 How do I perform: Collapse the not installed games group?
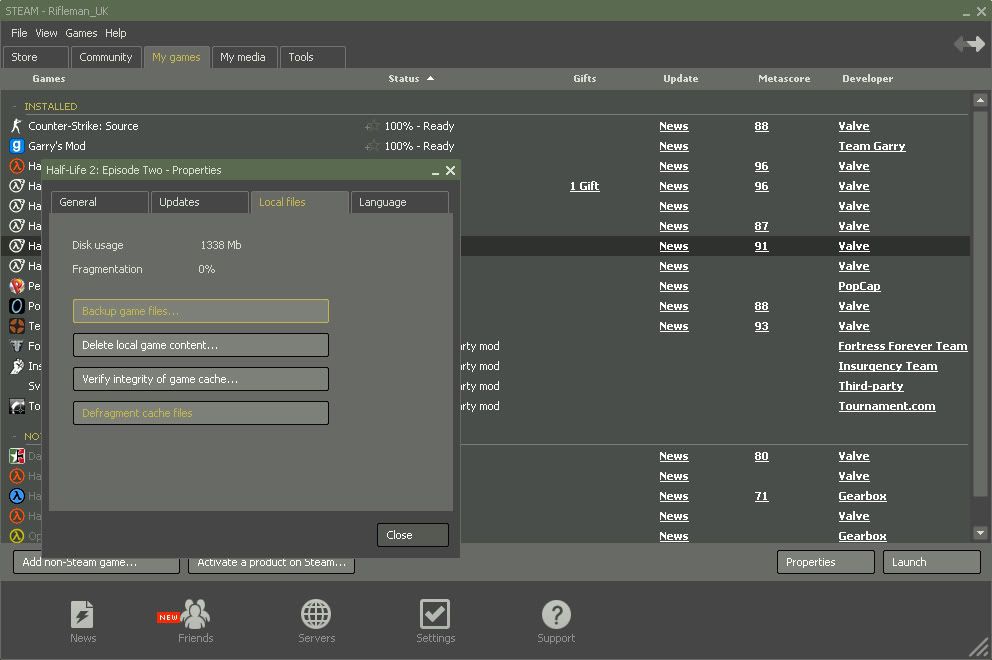(15, 437)
